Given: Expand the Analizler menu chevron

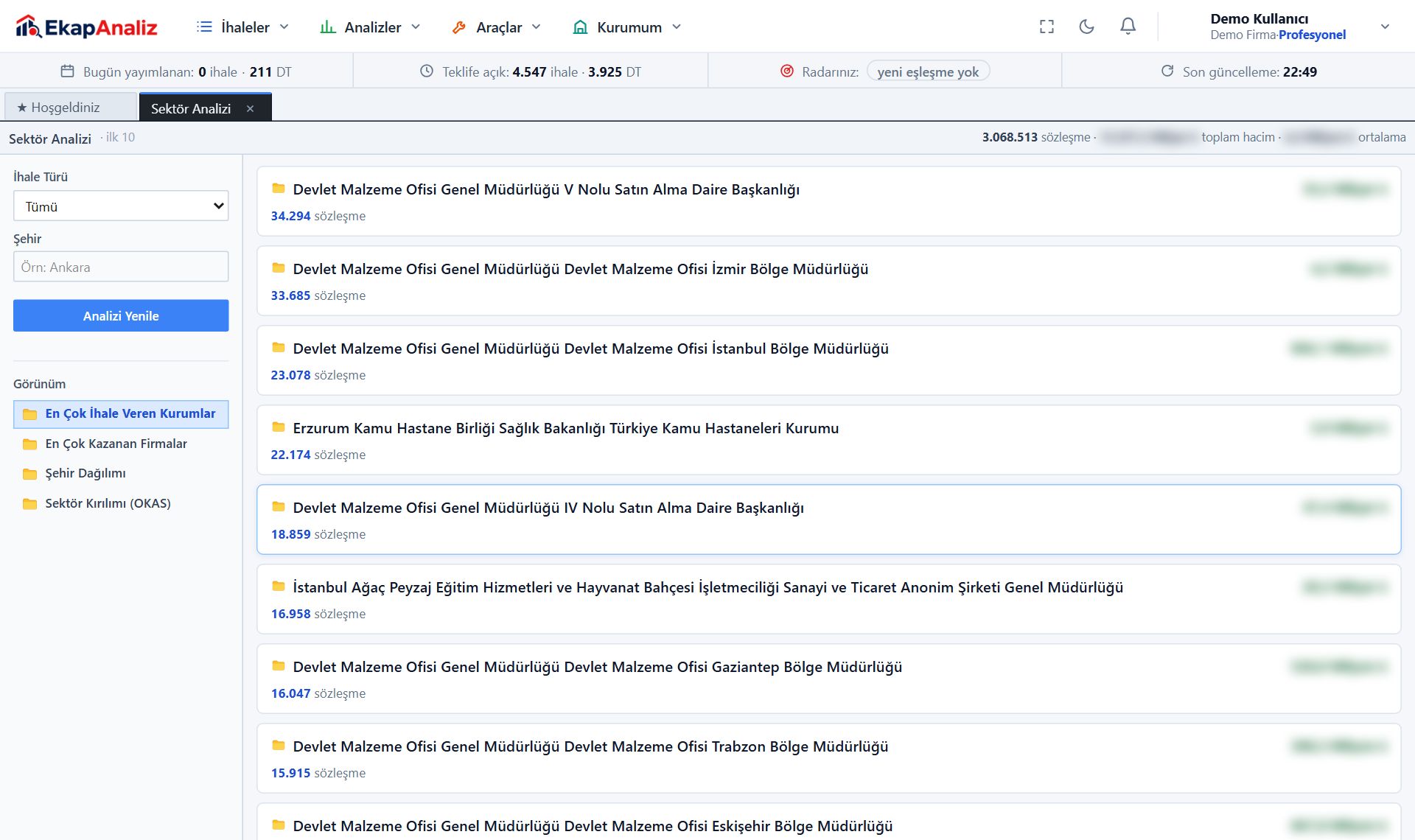Looking at the screenshot, I should (x=416, y=27).
